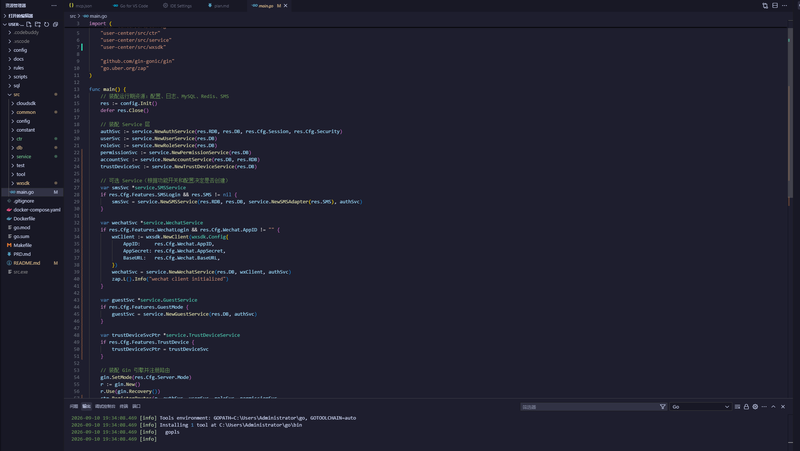Switch to the plan.md editor tab

(219, 6)
